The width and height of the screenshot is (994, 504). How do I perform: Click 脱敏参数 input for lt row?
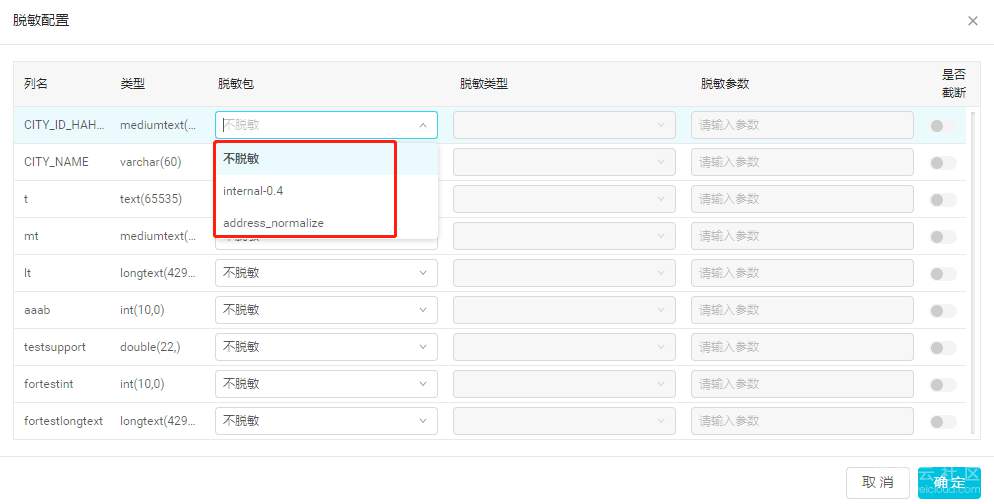802,273
